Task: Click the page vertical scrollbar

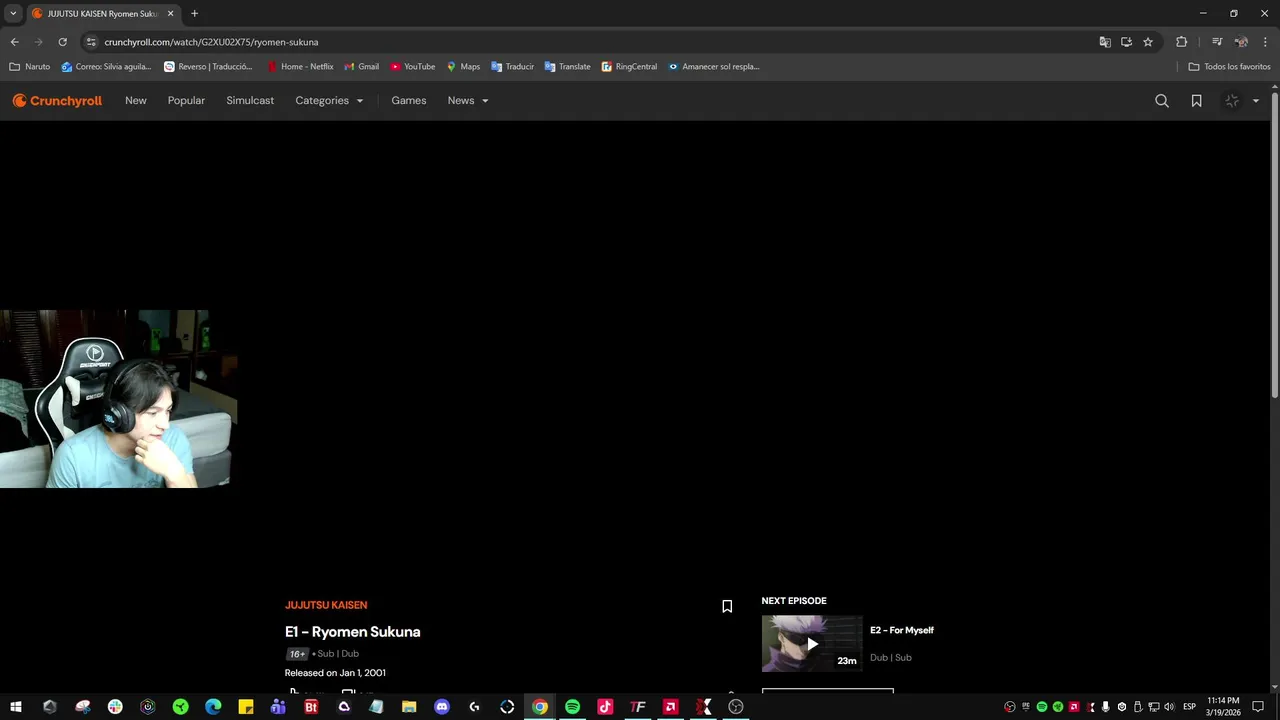Action: (1275, 245)
